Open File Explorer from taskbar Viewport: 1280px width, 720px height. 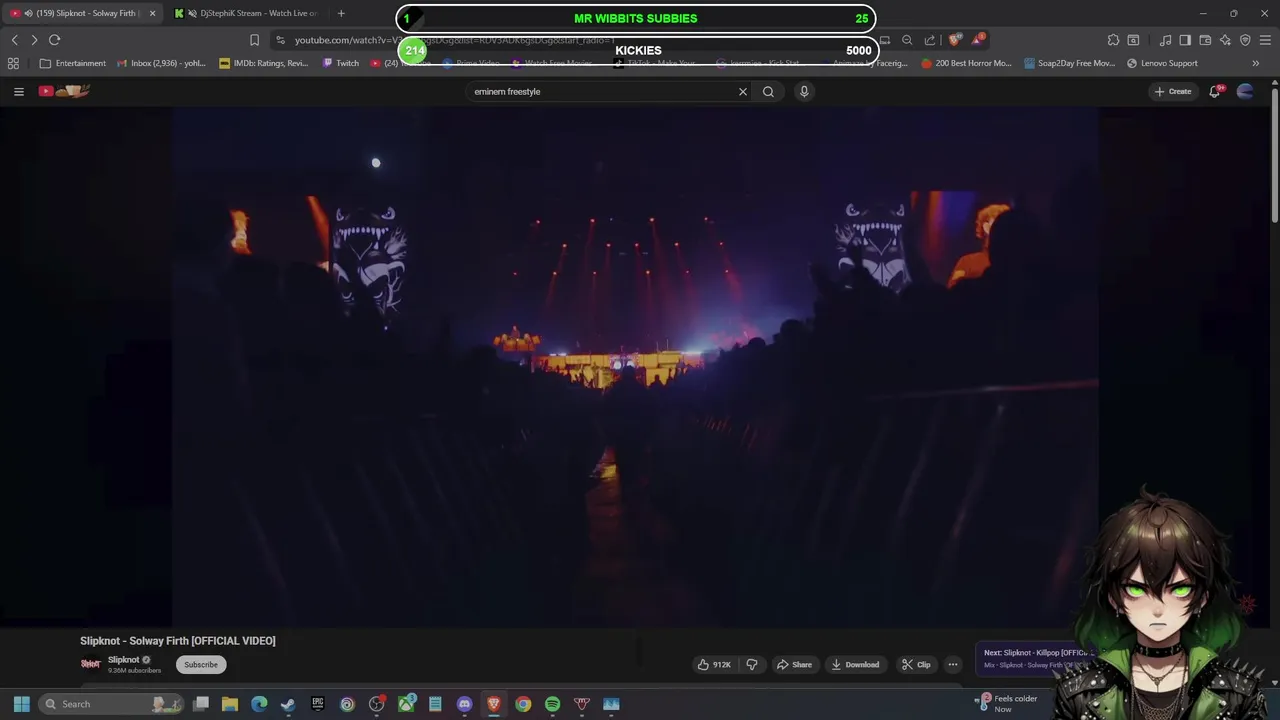point(230,704)
